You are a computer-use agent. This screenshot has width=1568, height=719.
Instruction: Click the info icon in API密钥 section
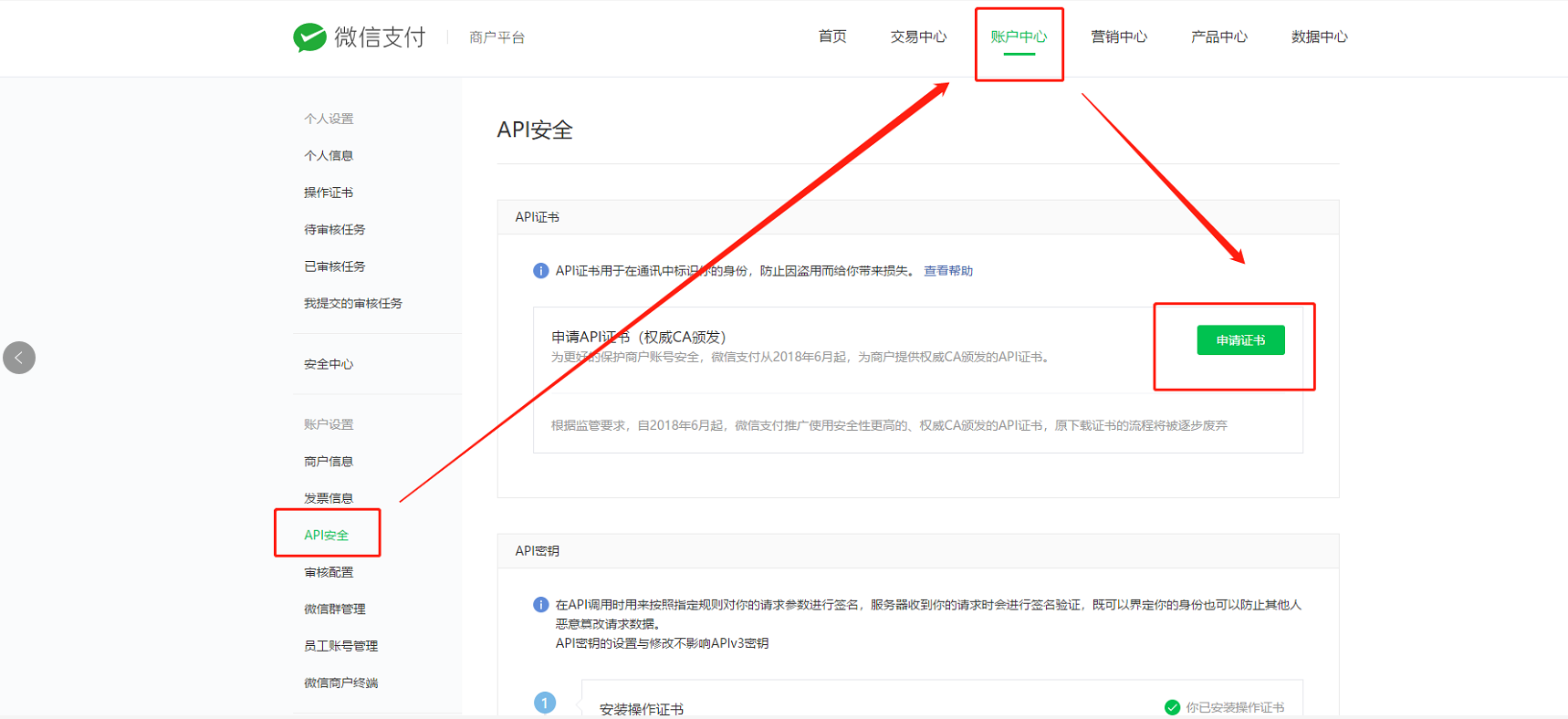[x=540, y=605]
